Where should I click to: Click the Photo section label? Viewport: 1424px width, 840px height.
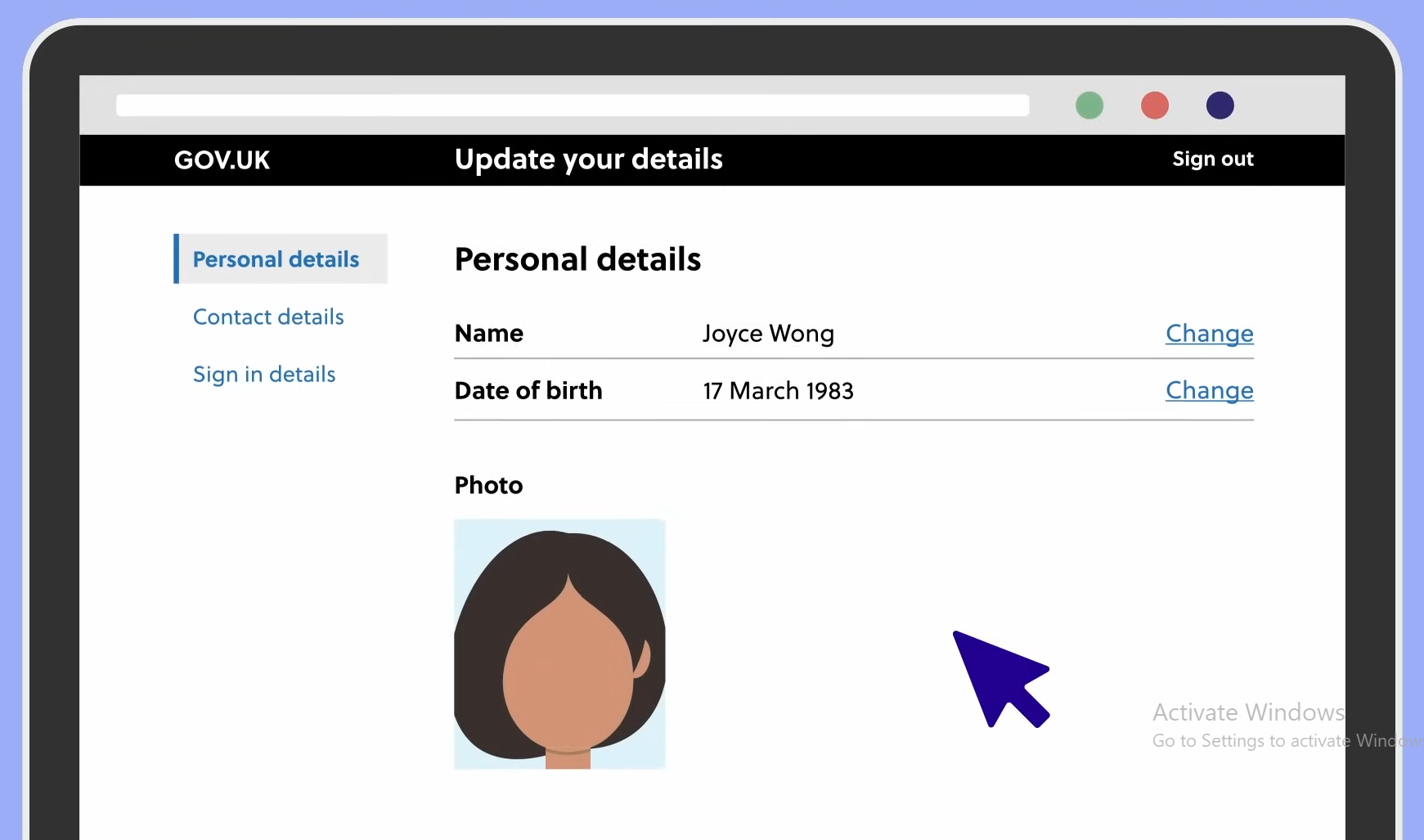coord(488,485)
